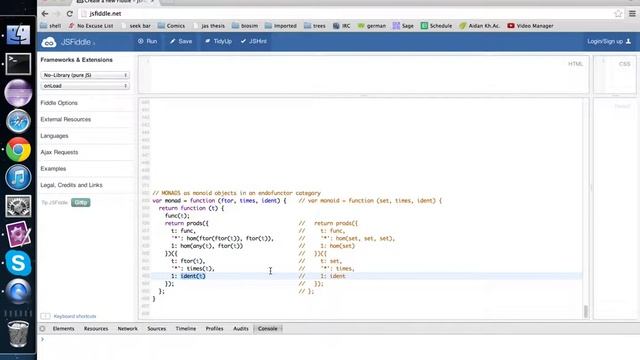This screenshot has width=640, height=360.
Task: Switch to Audits devtools tab
Action: 241,329
